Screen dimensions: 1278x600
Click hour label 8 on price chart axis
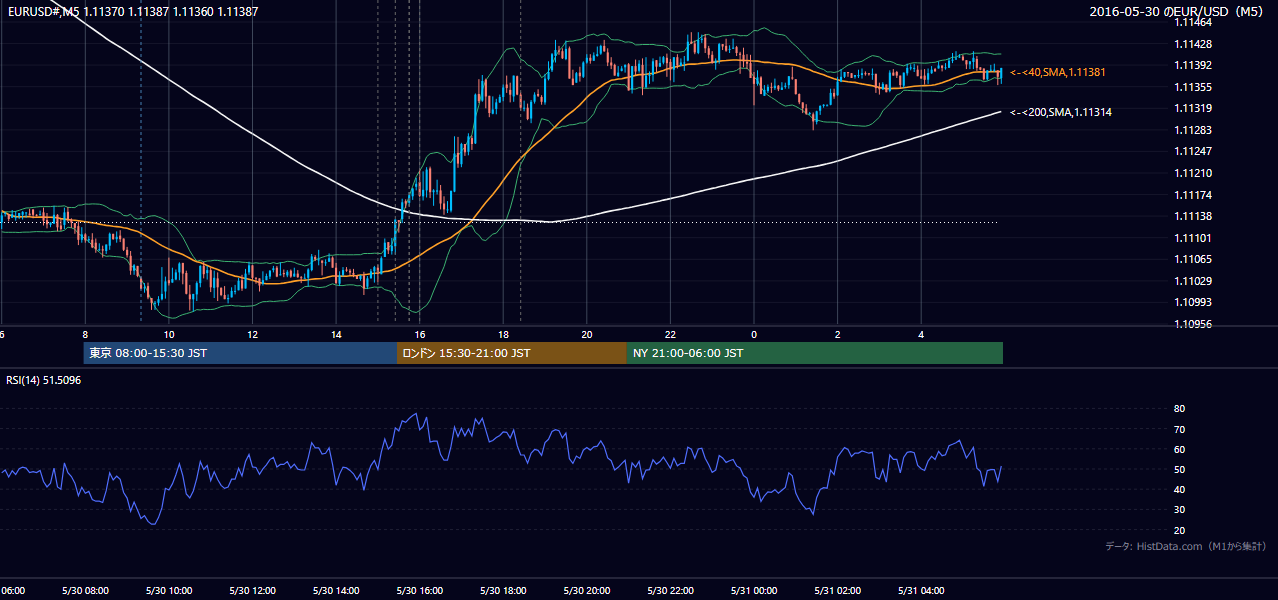click(x=85, y=335)
